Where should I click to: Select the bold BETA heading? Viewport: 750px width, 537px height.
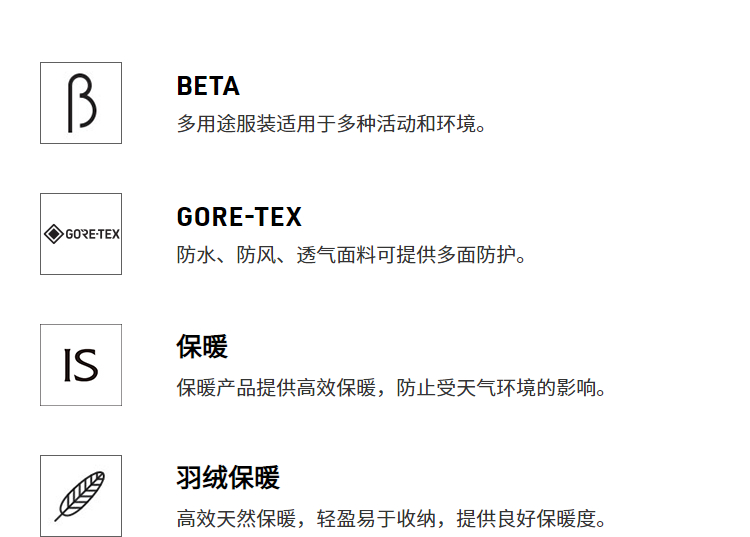pyautogui.click(x=208, y=86)
